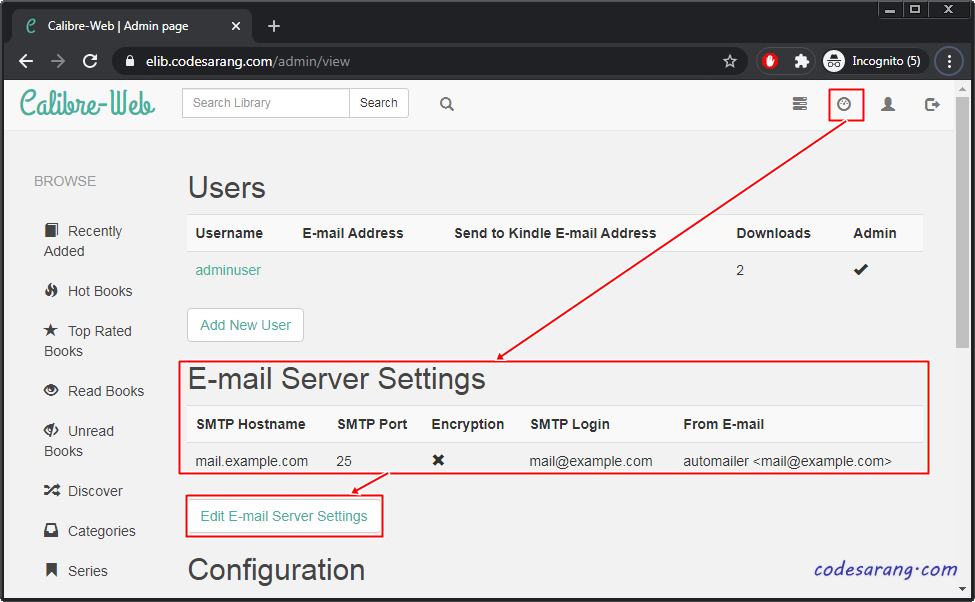This screenshot has width=975, height=602.
Task: Open Recently Added in sidebar
Action: pyautogui.click(x=83, y=241)
